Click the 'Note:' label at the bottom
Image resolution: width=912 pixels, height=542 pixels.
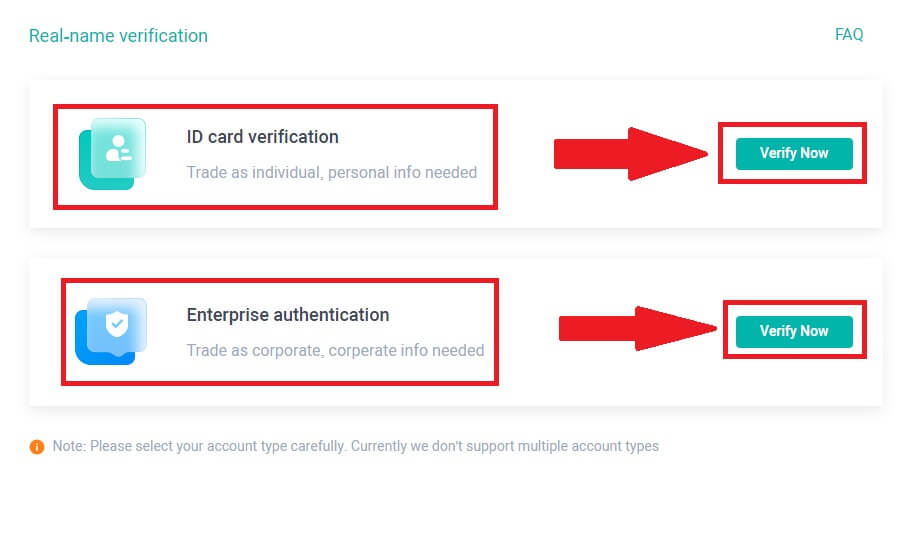(69, 446)
